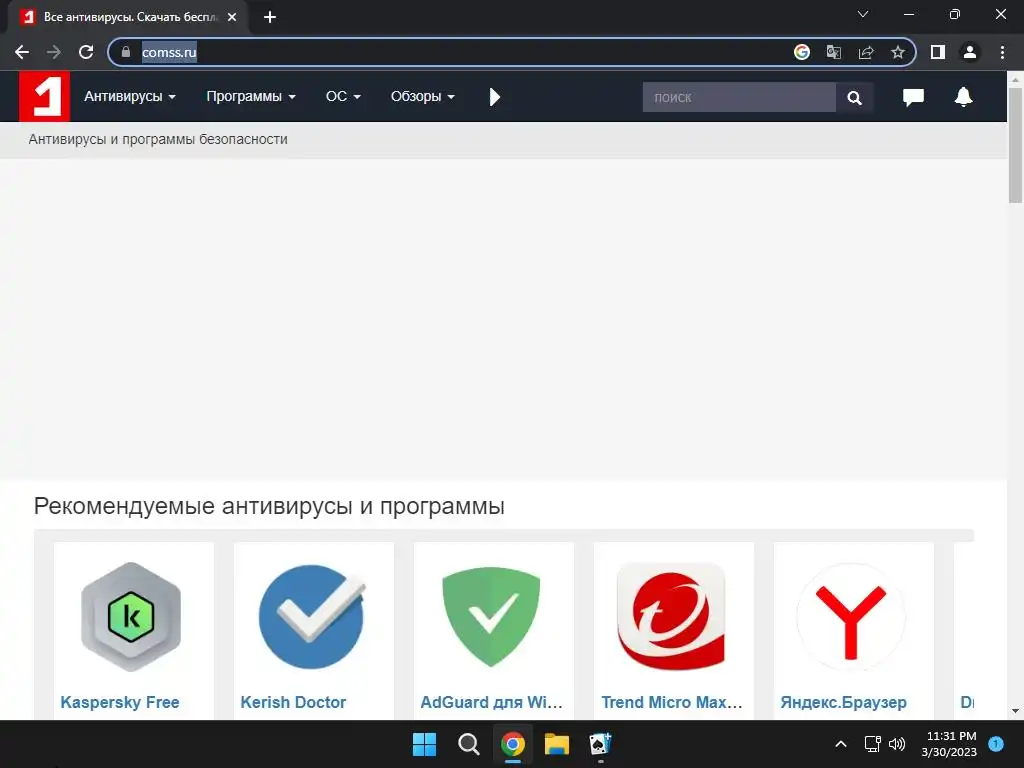Open File Explorer from taskbar
Viewport: 1024px width, 768px height.
coord(556,744)
